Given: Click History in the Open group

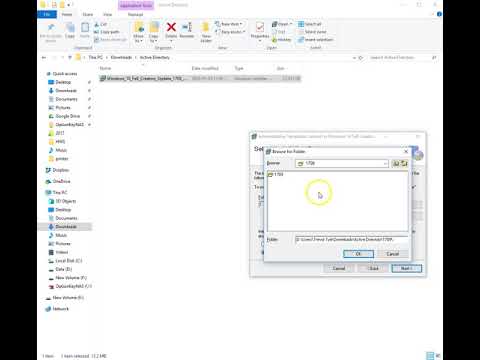Looking at the screenshot, I should click(282, 40).
